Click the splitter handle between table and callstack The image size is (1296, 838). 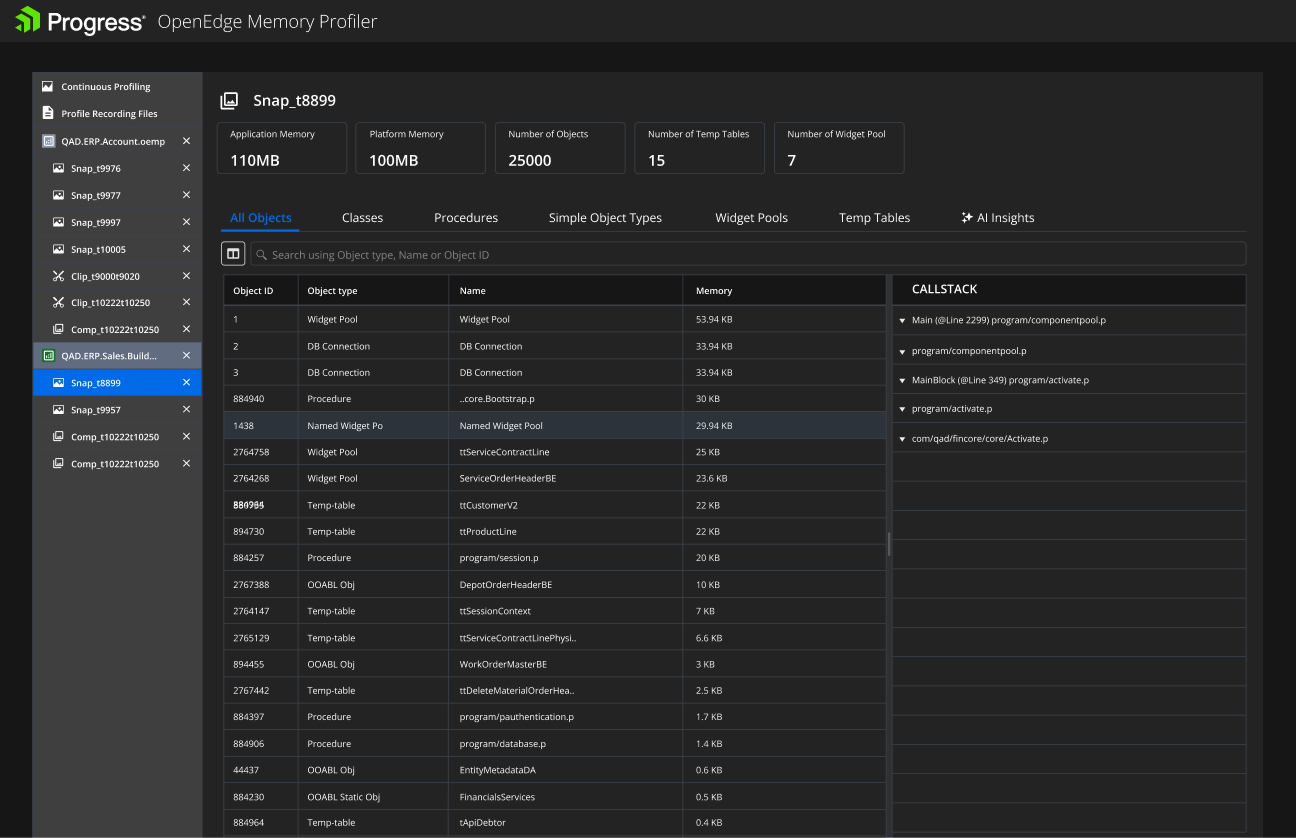tap(889, 544)
